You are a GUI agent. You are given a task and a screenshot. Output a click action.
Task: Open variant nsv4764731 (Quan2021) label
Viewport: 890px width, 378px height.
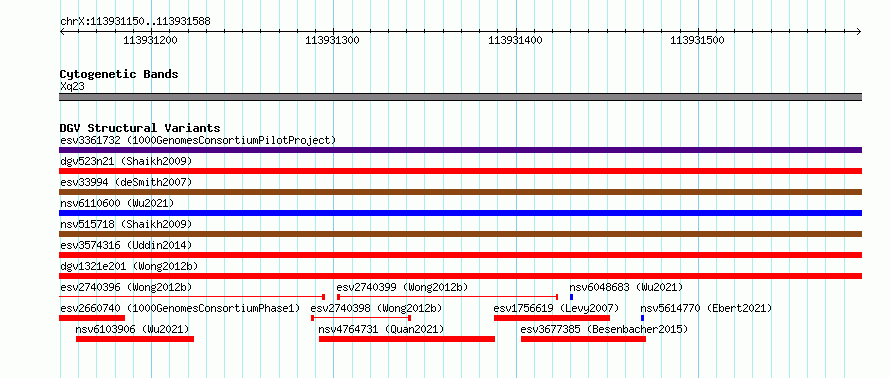pyautogui.click(x=381, y=329)
